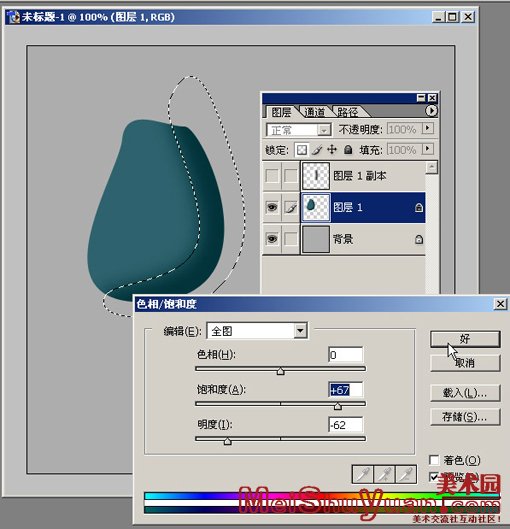Hide the 背景 layer eye icon

(x=272, y=239)
